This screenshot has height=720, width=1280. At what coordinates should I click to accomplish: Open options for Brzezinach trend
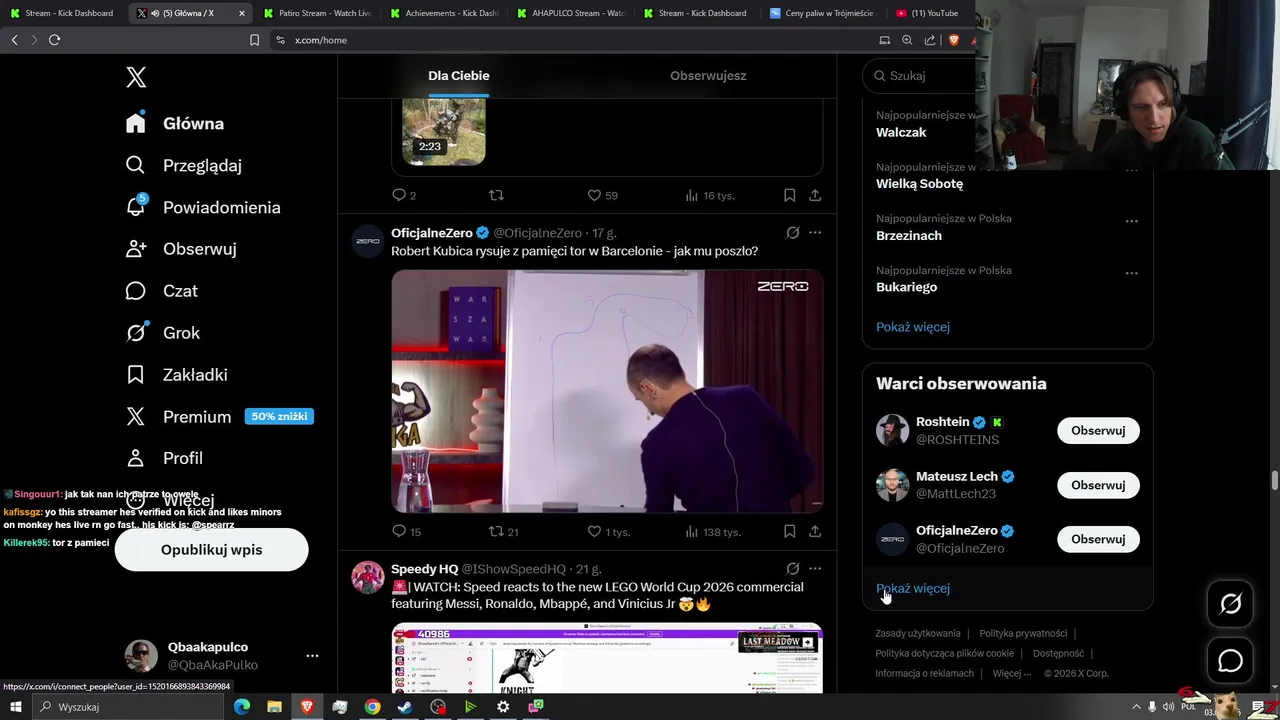[x=1132, y=221]
